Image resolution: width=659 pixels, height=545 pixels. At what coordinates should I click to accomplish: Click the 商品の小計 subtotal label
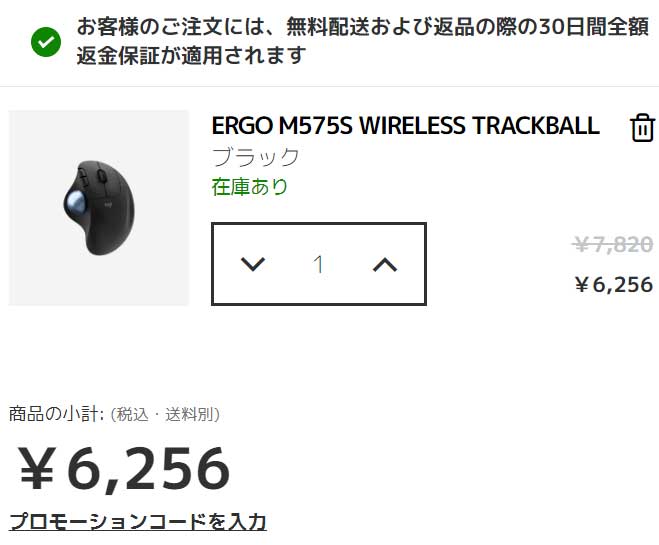(56, 414)
